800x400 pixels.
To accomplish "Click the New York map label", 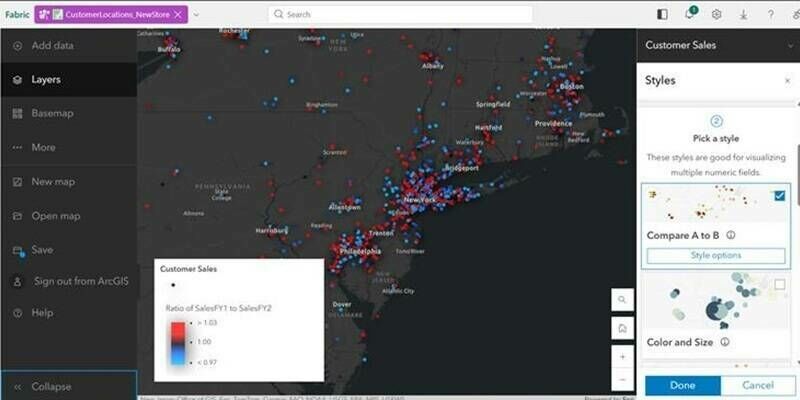I will point(420,200).
